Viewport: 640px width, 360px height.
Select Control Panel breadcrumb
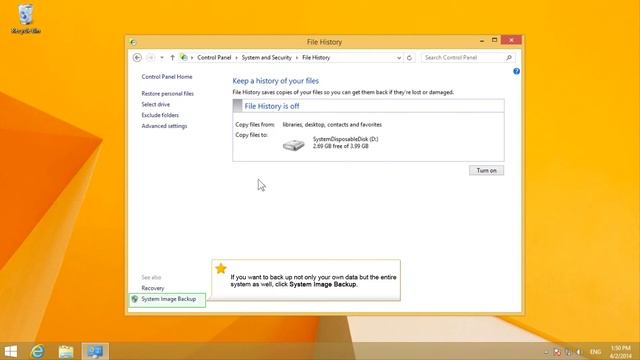pos(214,58)
